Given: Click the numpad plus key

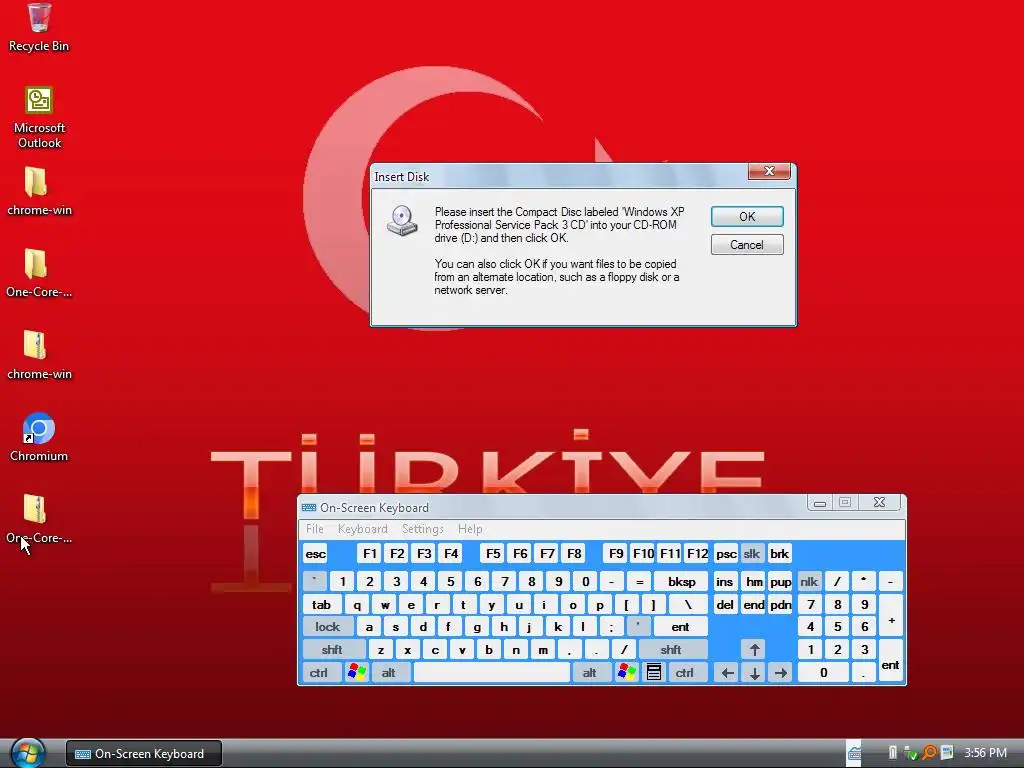Looking at the screenshot, I should tap(891, 615).
